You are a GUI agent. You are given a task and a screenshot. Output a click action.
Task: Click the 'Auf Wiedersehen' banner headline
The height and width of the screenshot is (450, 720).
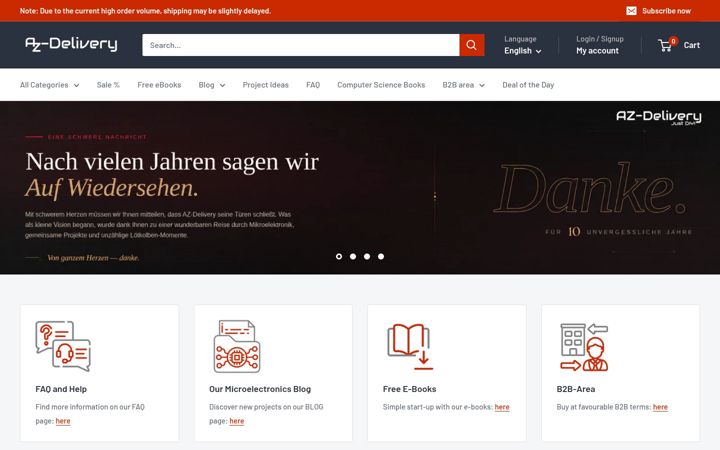point(112,188)
